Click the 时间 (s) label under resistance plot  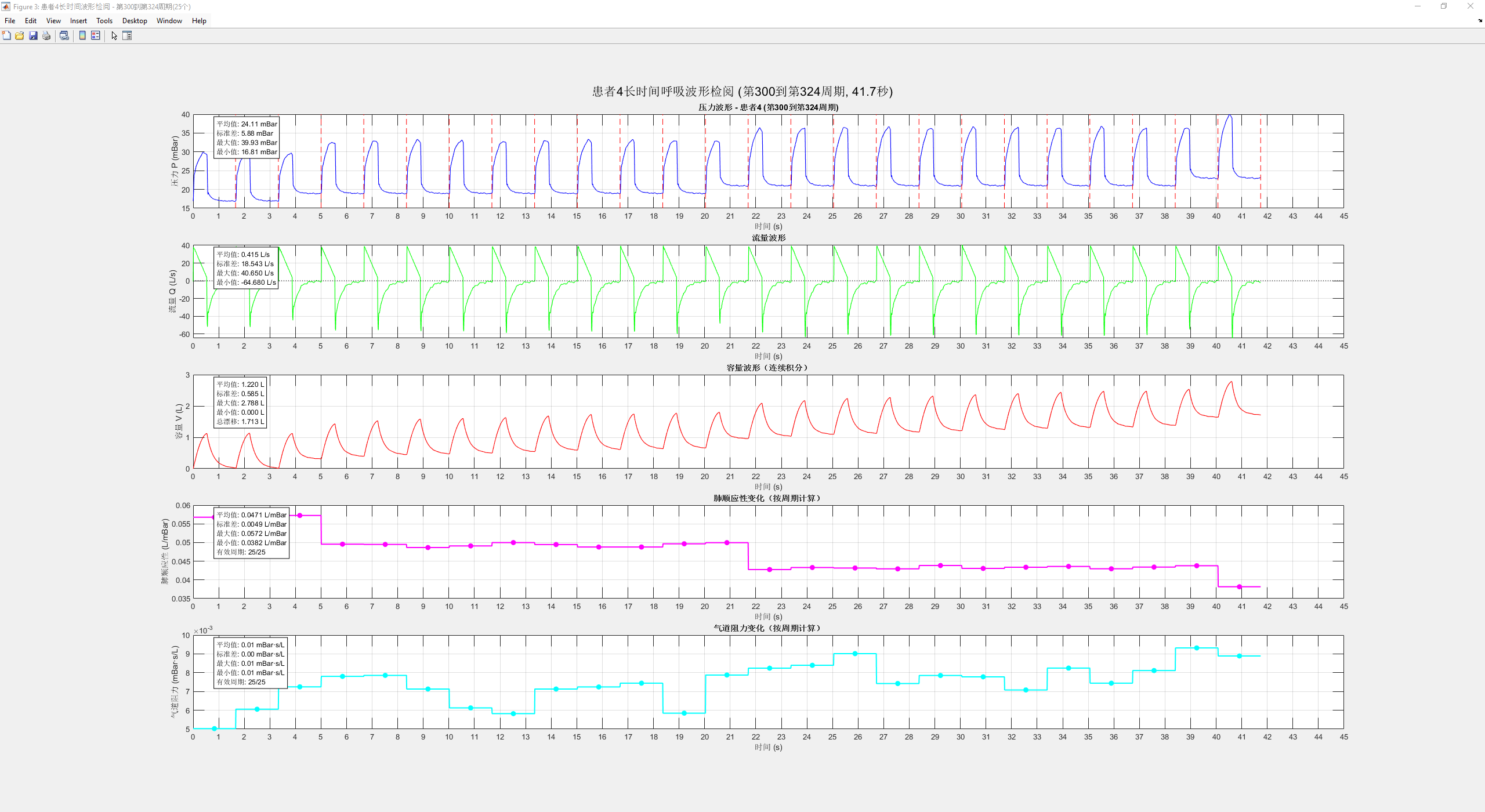[768, 747]
